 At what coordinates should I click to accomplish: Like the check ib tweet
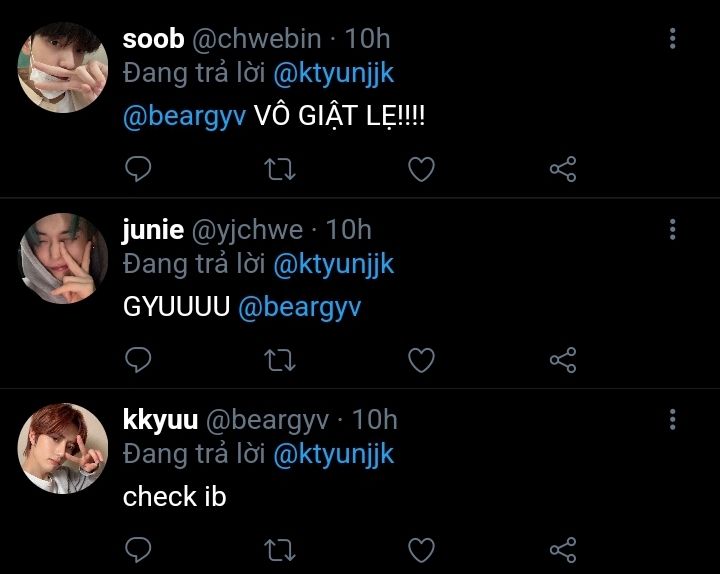[422, 550]
